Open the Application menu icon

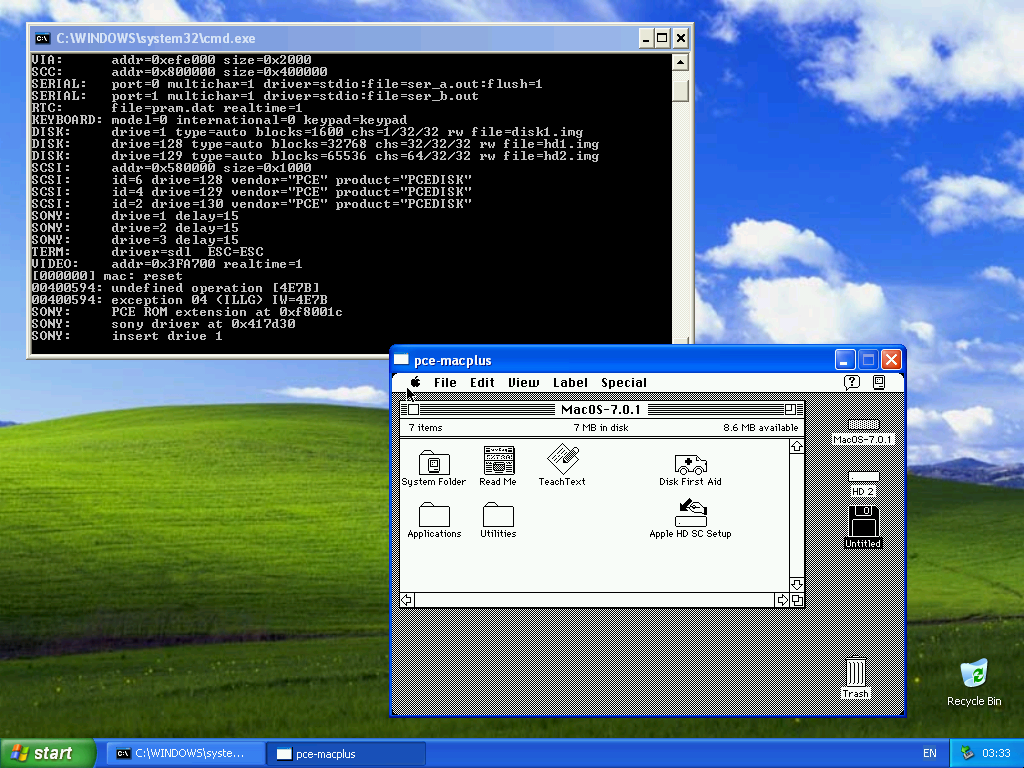[x=879, y=382]
